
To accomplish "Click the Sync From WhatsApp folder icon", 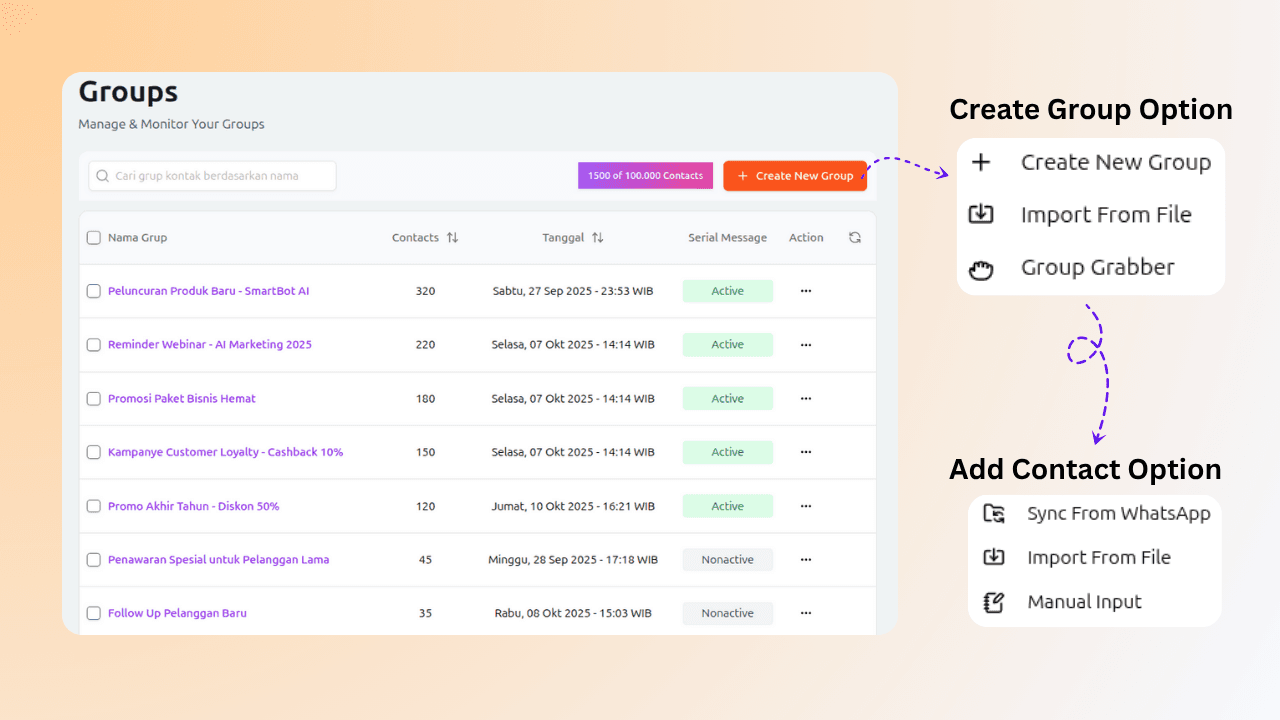I will 993,514.
